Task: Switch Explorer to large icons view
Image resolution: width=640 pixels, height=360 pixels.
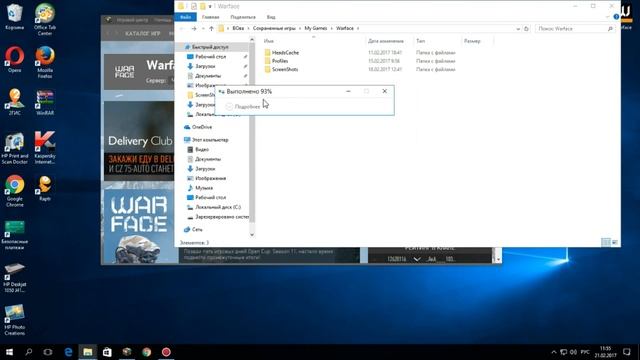Action: [615, 242]
